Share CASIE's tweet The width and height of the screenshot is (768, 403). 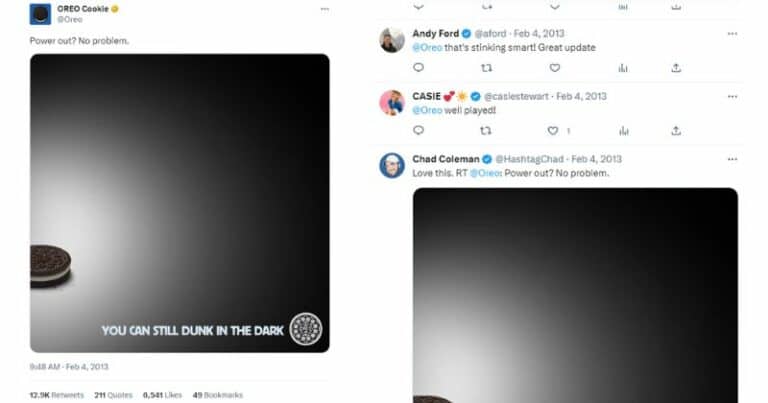(x=676, y=131)
